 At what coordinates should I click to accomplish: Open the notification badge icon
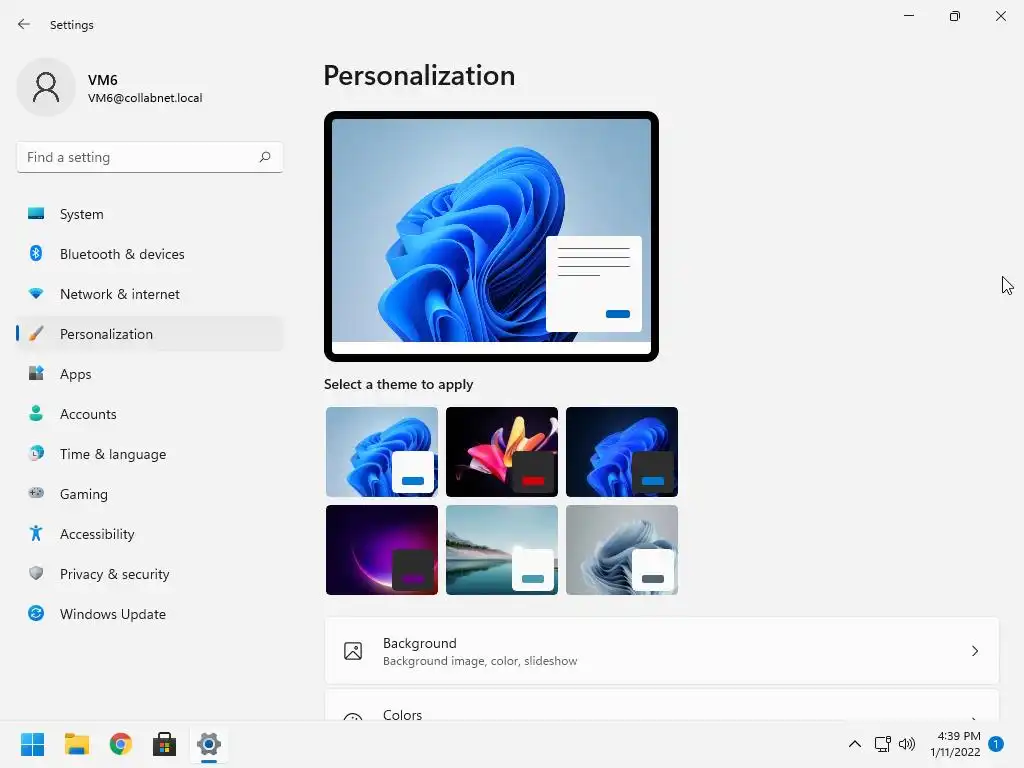(x=996, y=744)
